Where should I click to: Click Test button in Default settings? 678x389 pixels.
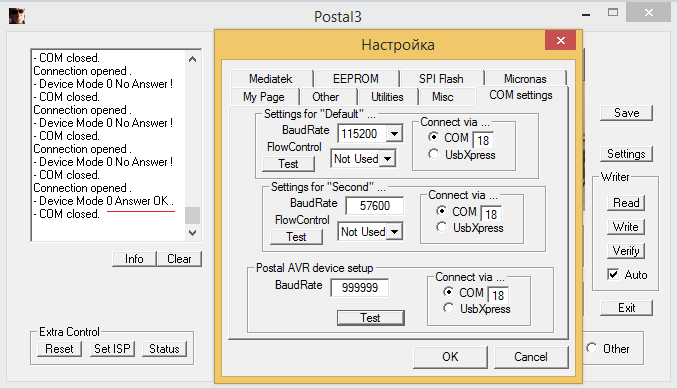(288, 164)
